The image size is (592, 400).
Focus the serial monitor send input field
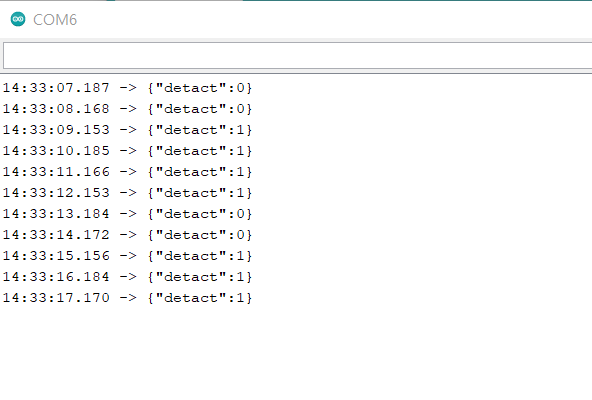point(298,56)
